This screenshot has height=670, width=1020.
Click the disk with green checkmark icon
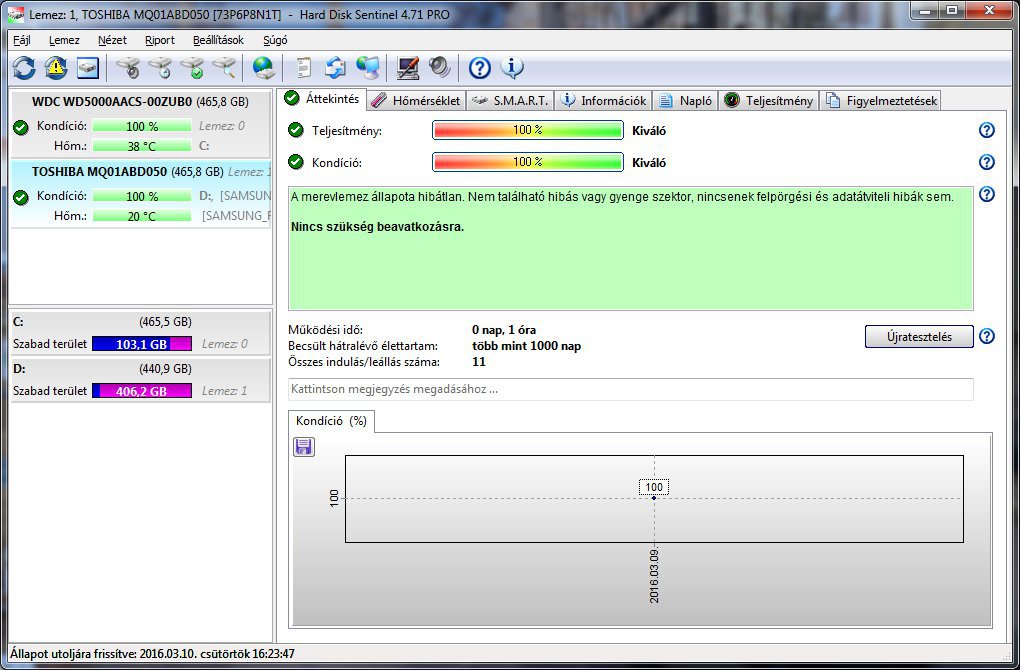pyautogui.click(x=192, y=68)
